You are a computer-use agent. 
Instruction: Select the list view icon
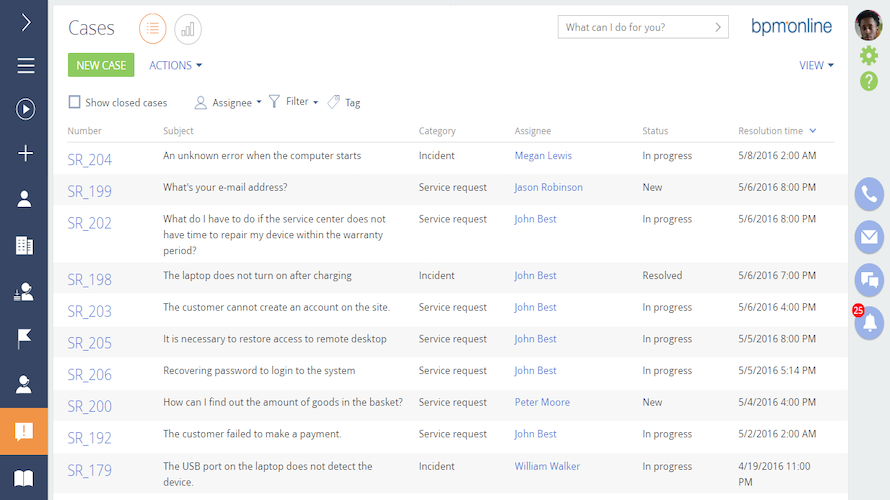coord(153,29)
